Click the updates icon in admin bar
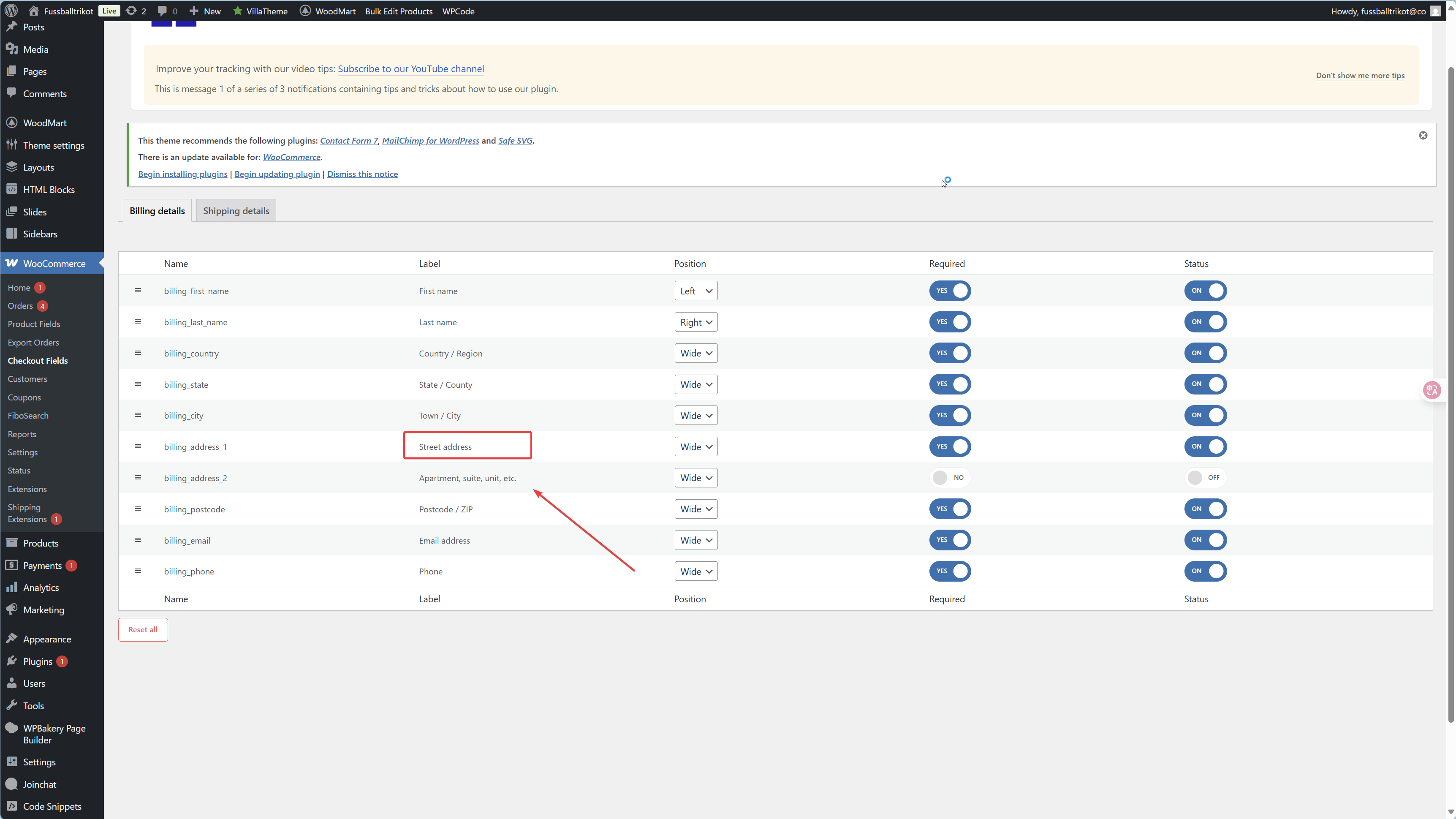Viewport: 1456px width, 819px height. (131, 11)
